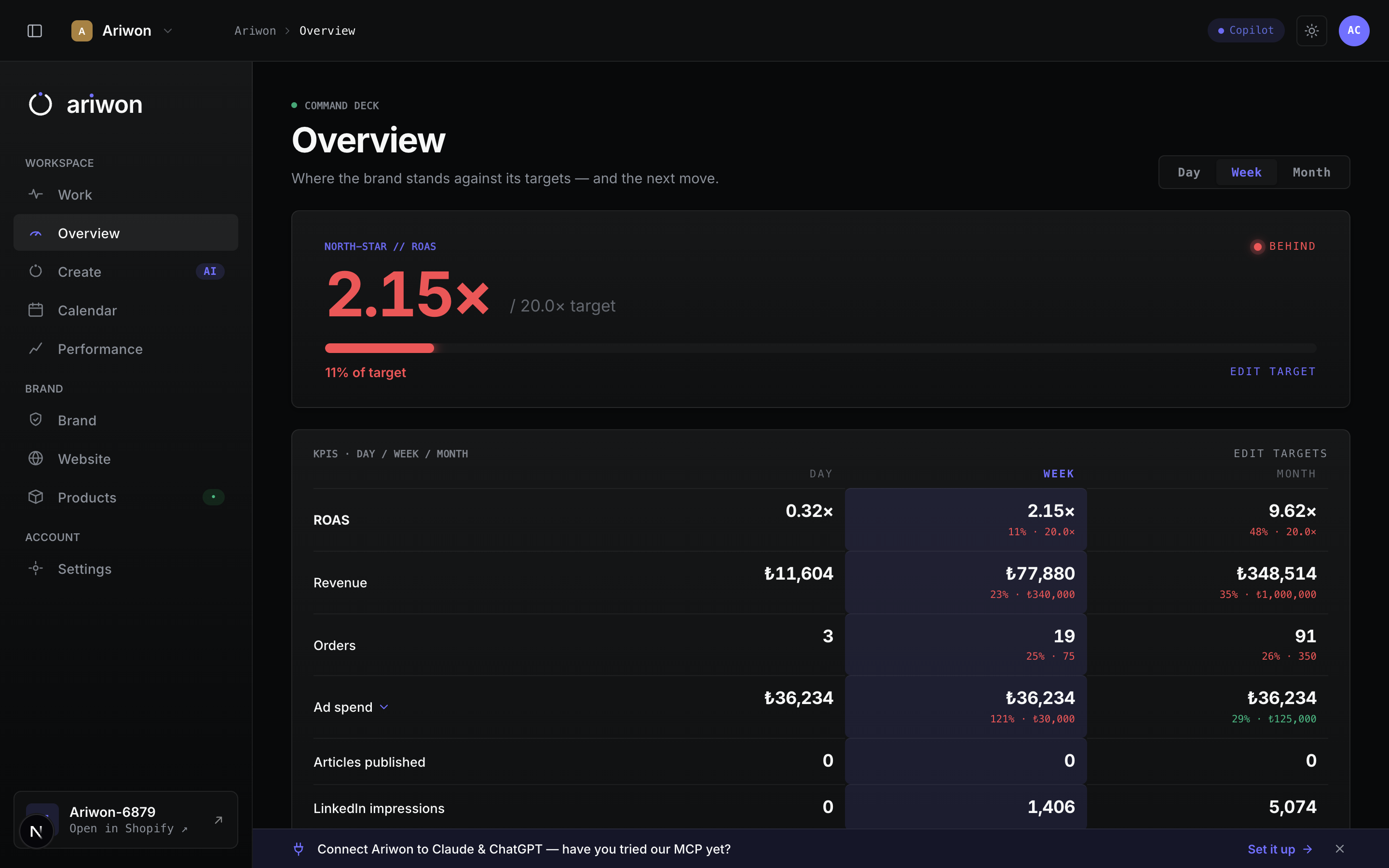Select the Week range tab
The width and height of the screenshot is (1389, 868).
[1246, 172]
